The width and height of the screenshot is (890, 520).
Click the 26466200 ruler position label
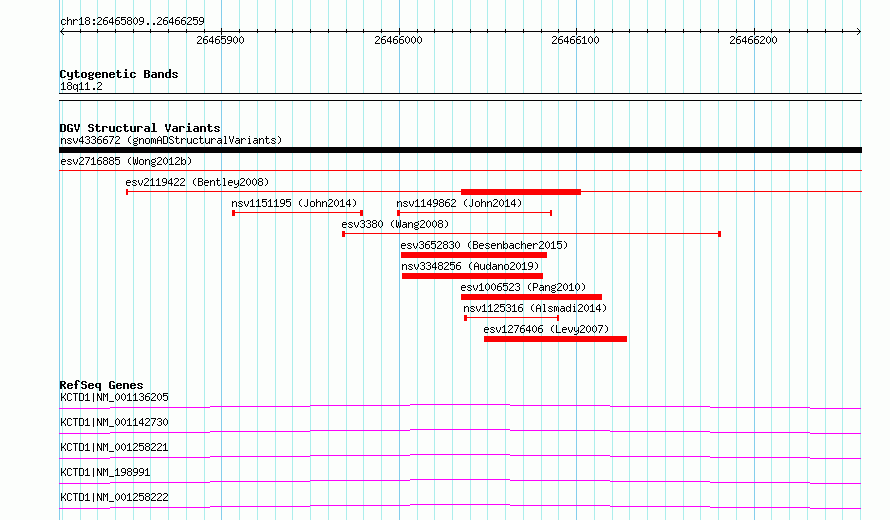tap(753, 40)
